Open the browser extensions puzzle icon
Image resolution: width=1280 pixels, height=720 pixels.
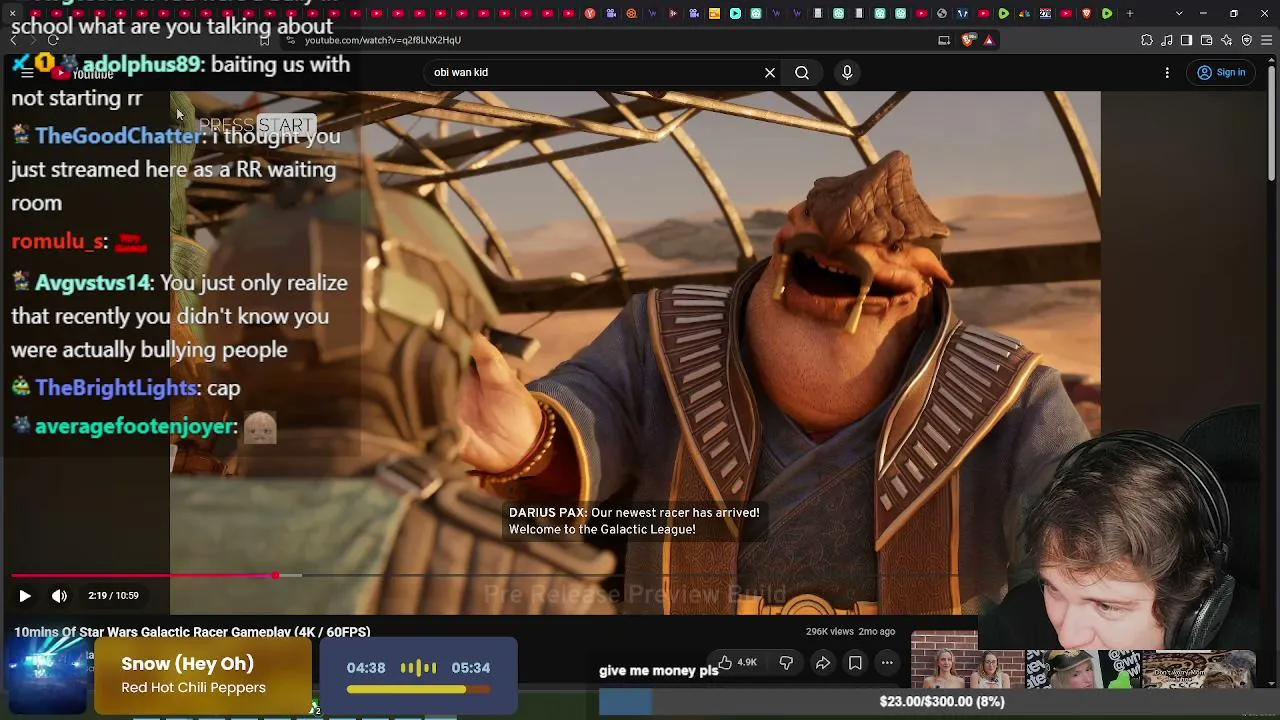(1147, 40)
